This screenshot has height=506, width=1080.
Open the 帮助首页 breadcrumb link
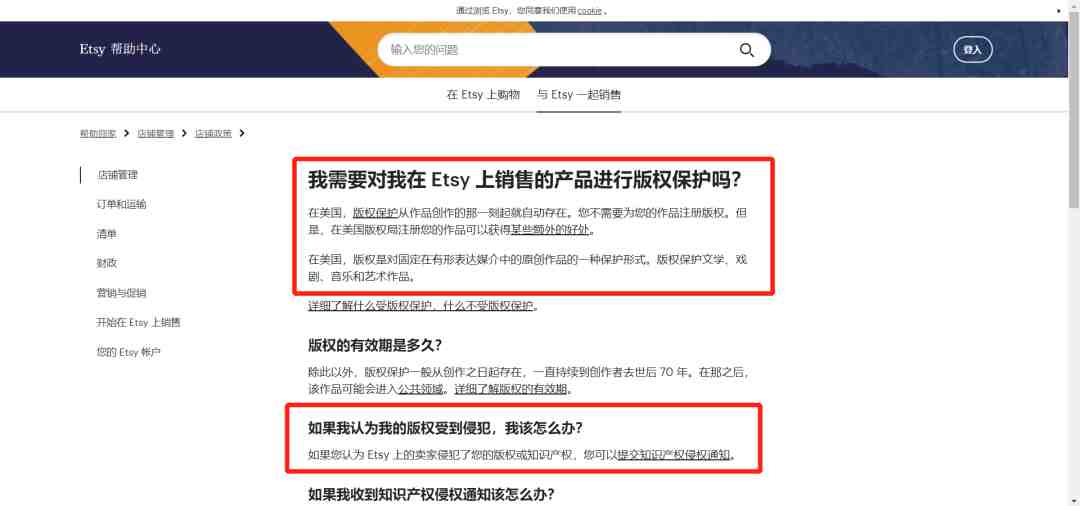point(98,134)
